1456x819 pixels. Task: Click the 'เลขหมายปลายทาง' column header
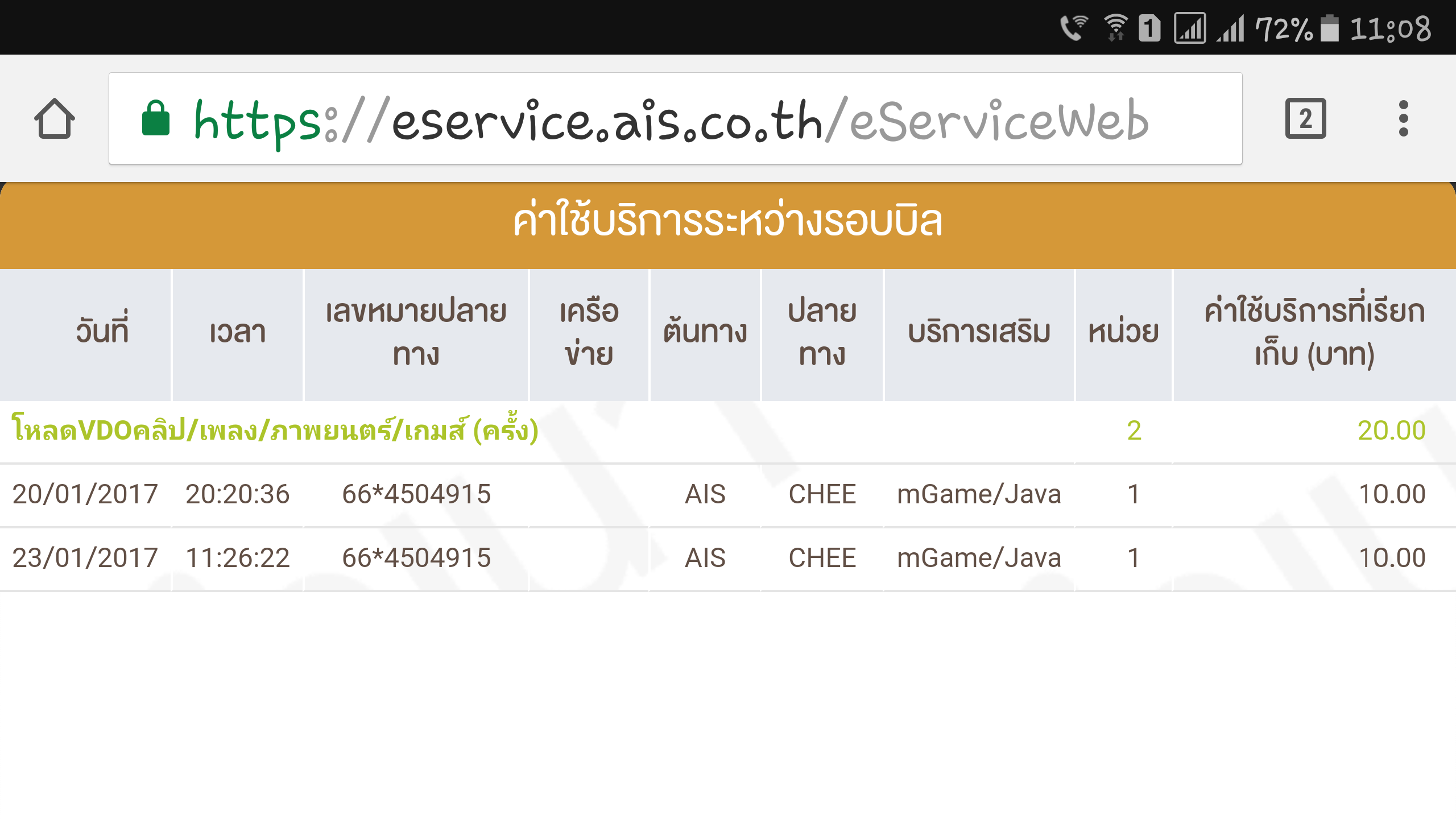click(x=416, y=332)
